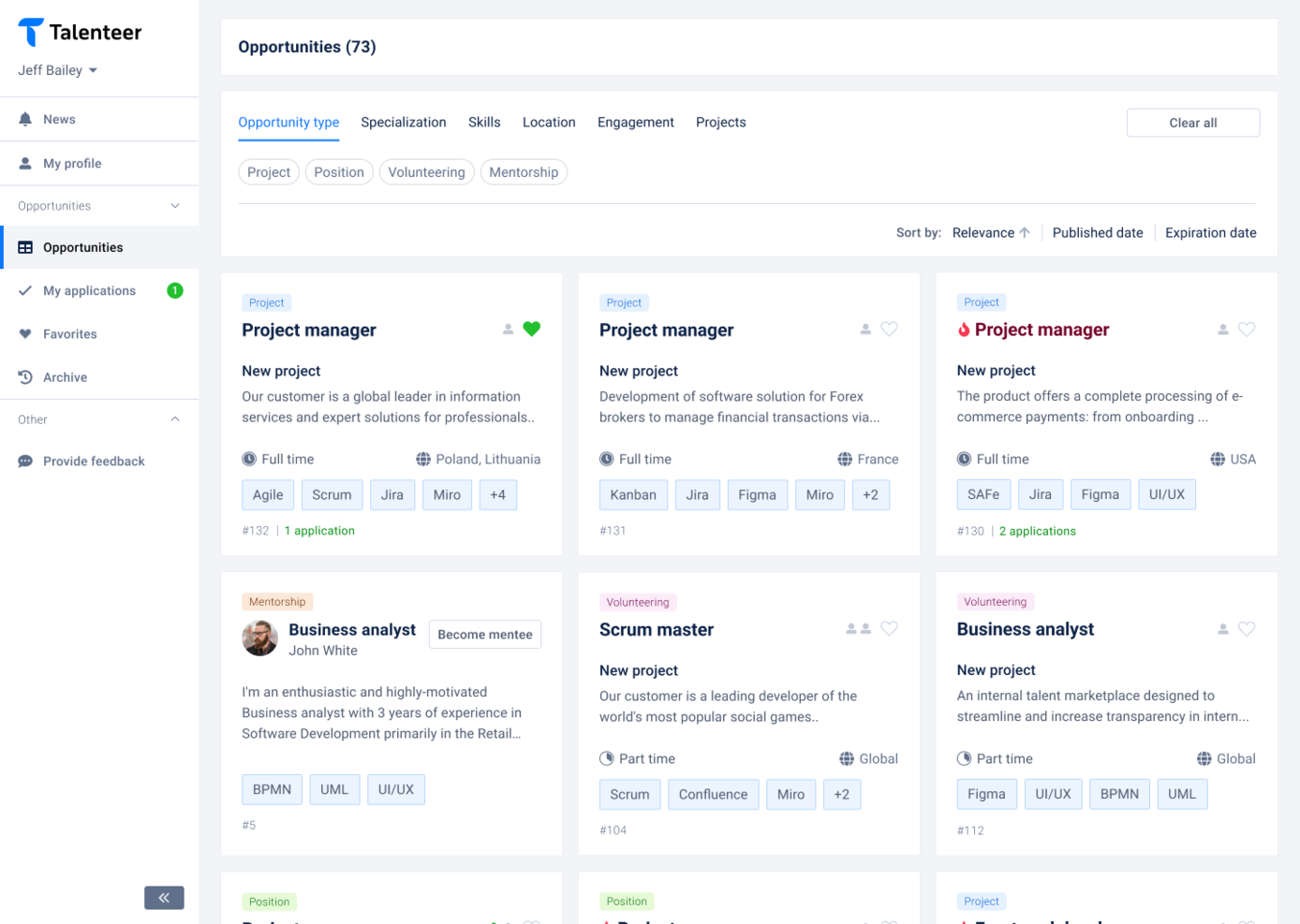Screen dimensions: 1300x924
Task: Toggle the Project filter chip
Action: 269,172
